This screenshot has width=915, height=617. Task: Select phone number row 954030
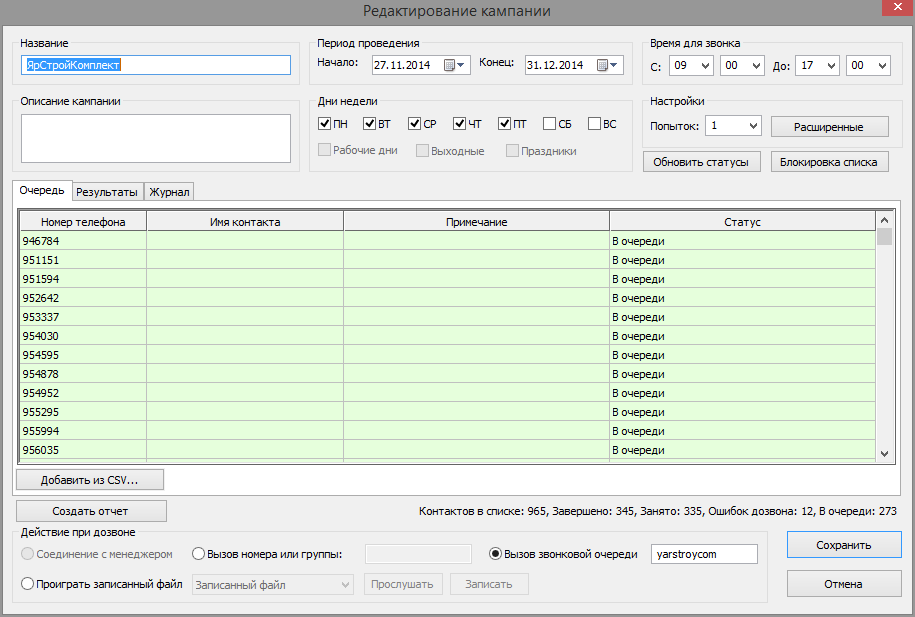448,336
